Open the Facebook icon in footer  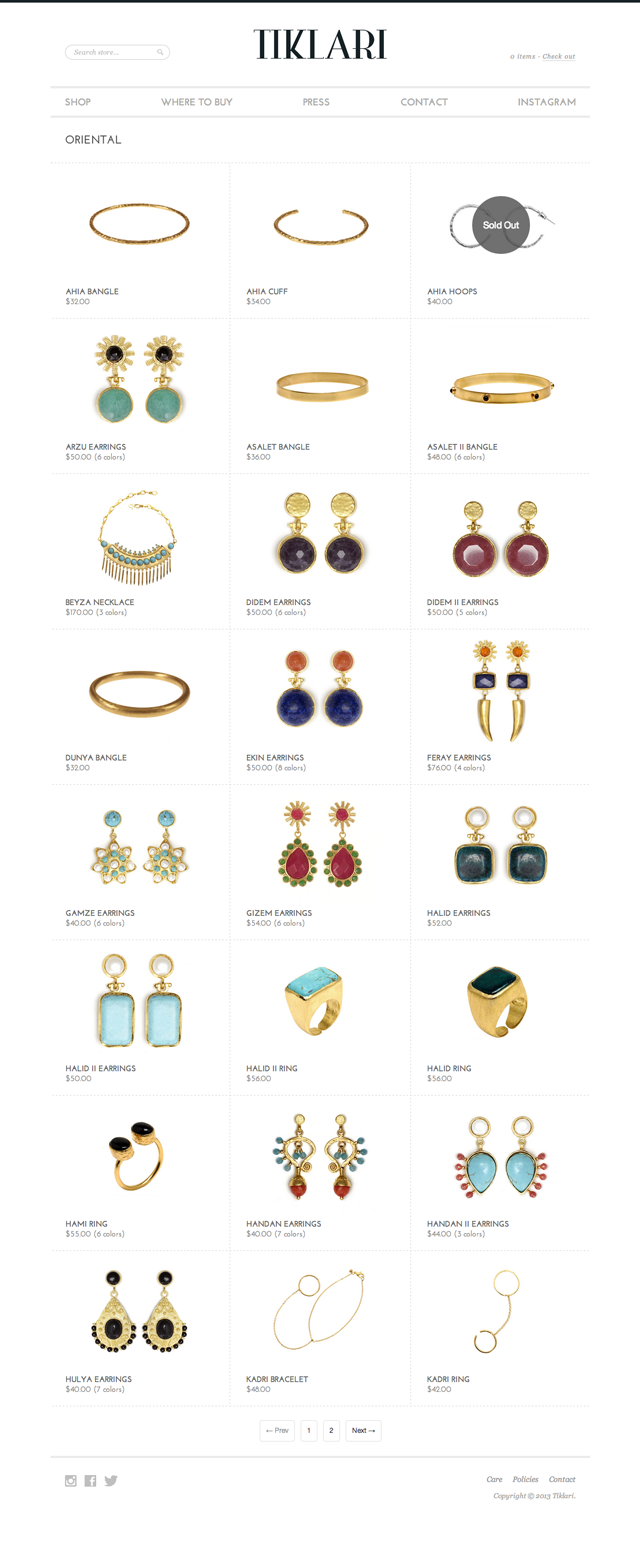click(90, 1481)
